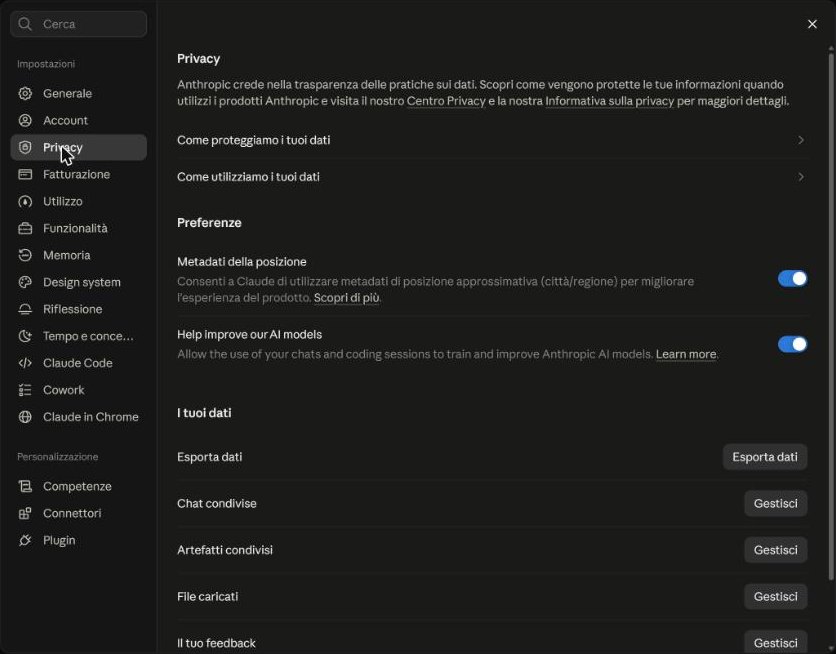Screen dimensions: 836x654
Task: Click Gestisci for Chat condivise
Action: tap(775, 504)
